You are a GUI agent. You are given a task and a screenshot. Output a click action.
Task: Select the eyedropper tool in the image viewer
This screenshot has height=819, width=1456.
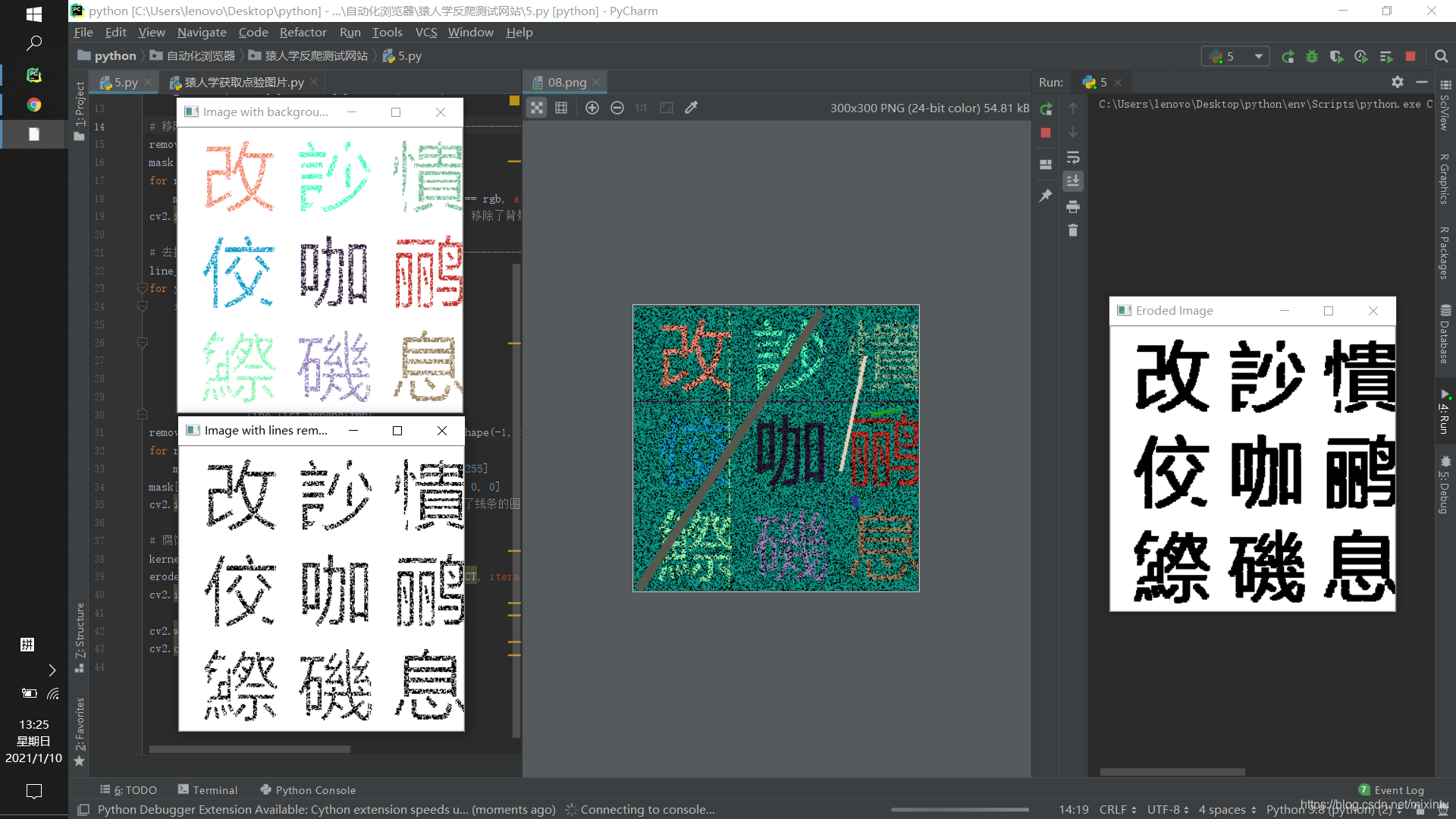point(691,108)
